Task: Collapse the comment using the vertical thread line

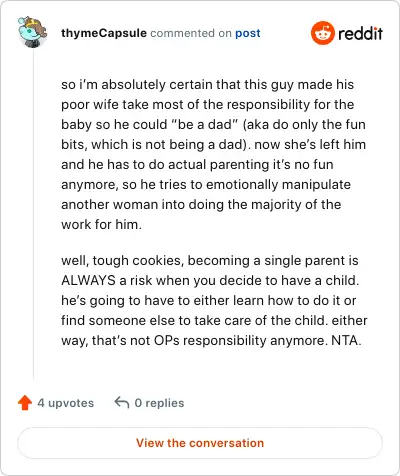Action: coord(33,213)
